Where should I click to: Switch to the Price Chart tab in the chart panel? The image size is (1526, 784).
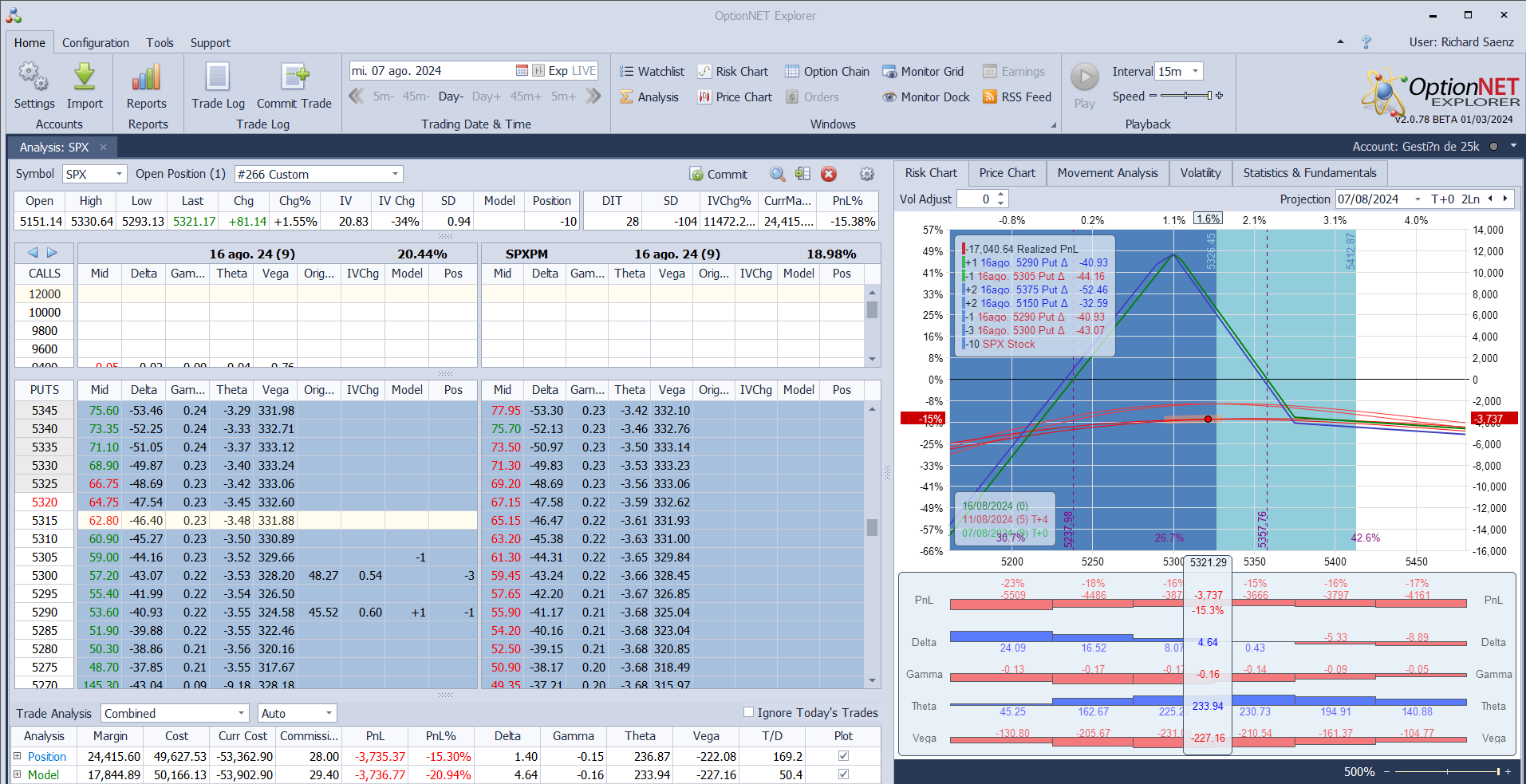[x=1007, y=173]
